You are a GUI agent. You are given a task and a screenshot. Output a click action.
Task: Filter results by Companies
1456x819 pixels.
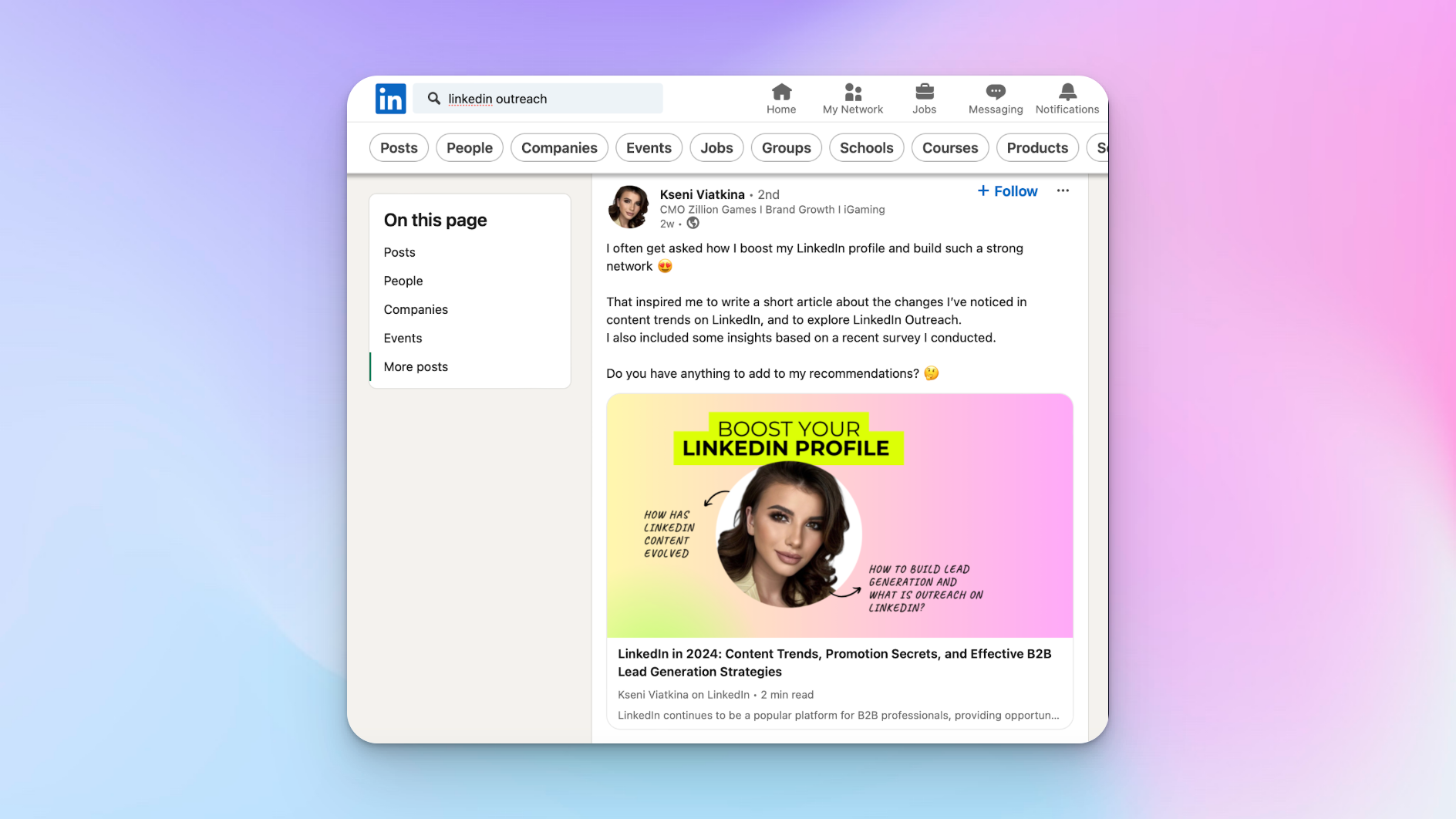point(559,148)
